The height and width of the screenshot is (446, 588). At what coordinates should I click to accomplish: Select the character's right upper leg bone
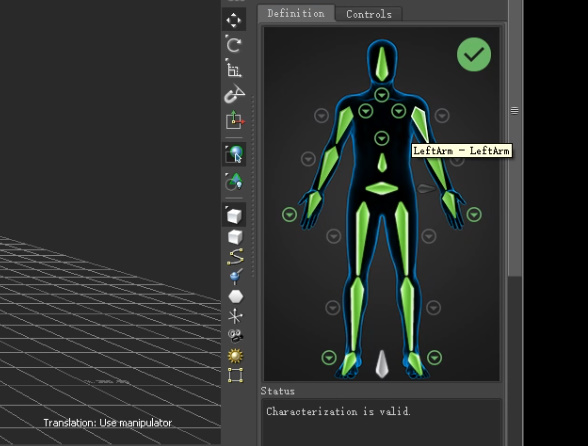pos(362,238)
